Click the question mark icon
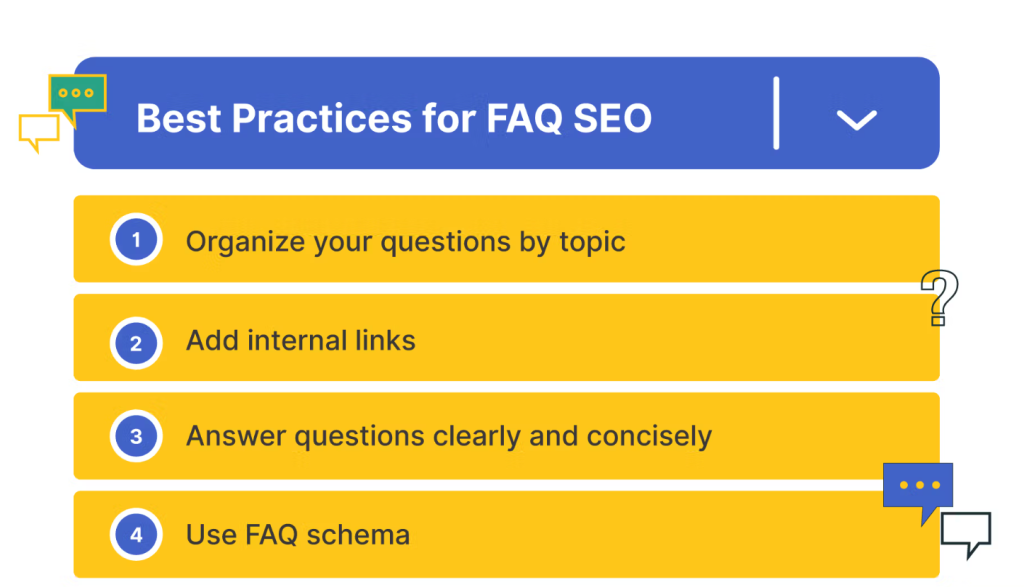Image resolution: width=1024 pixels, height=587 pixels. [939, 298]
